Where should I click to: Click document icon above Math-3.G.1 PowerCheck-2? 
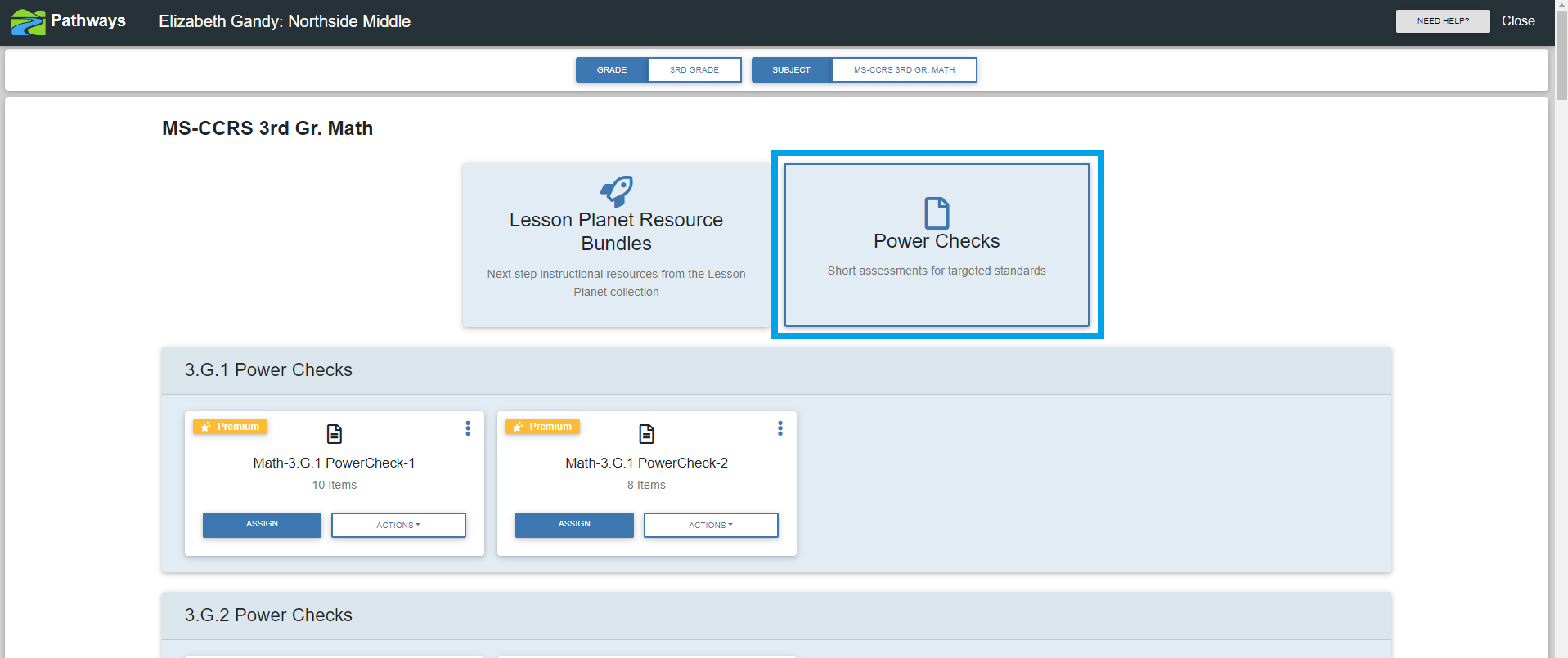coord(647,433)
